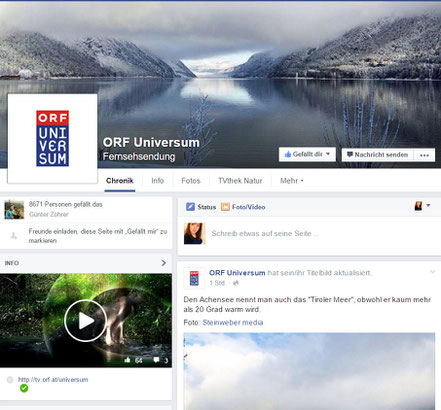Invite friends via Freunde einladen link
The height and width of the screenshot is (410, 441).
(x=98, y=236)
